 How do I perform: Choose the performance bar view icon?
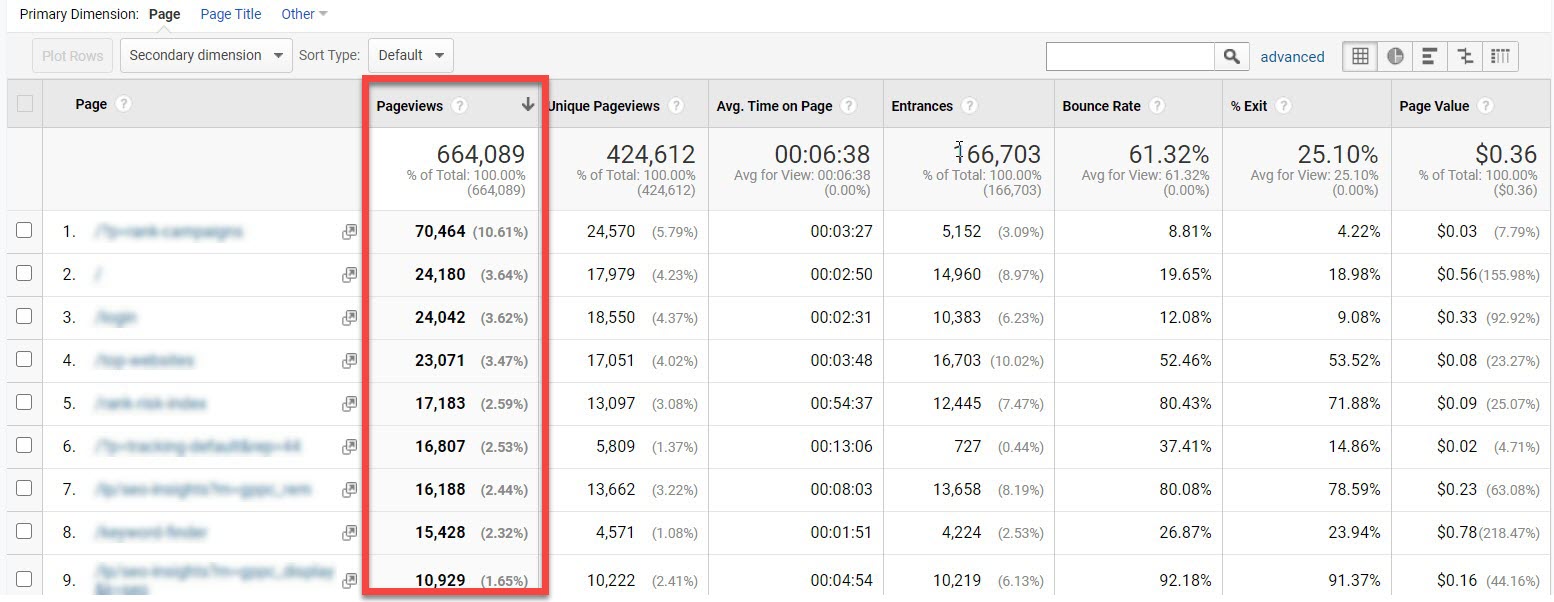pos(1429,57)
